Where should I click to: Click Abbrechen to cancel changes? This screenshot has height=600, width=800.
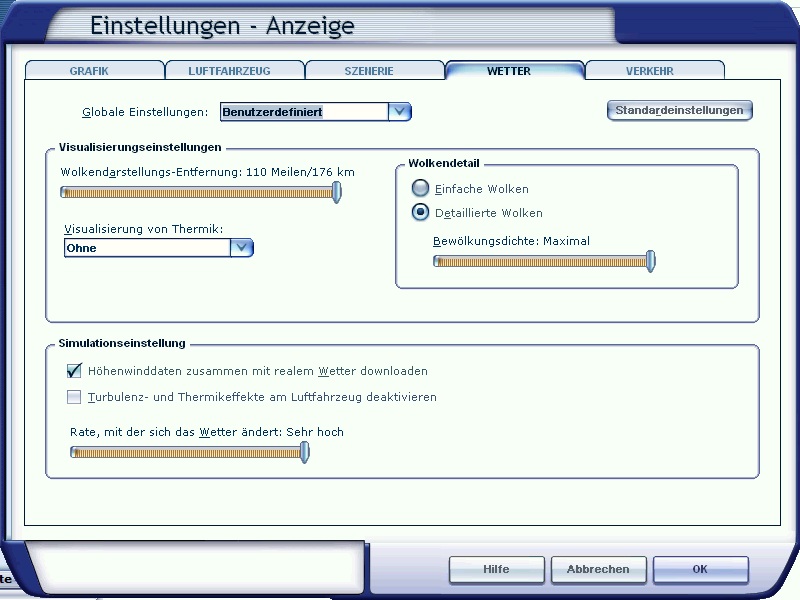(598, 569)
